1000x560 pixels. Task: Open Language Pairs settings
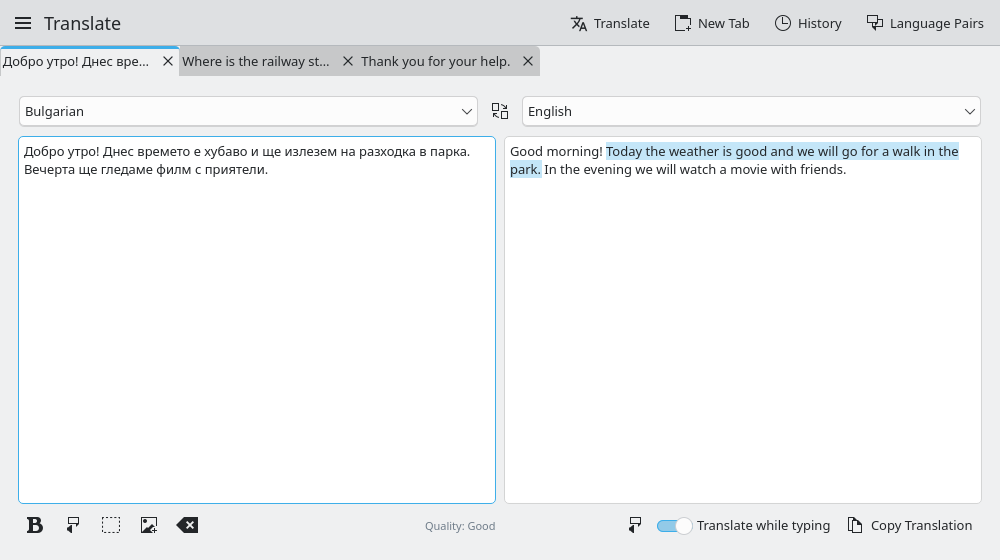click(x=925, y=24)
